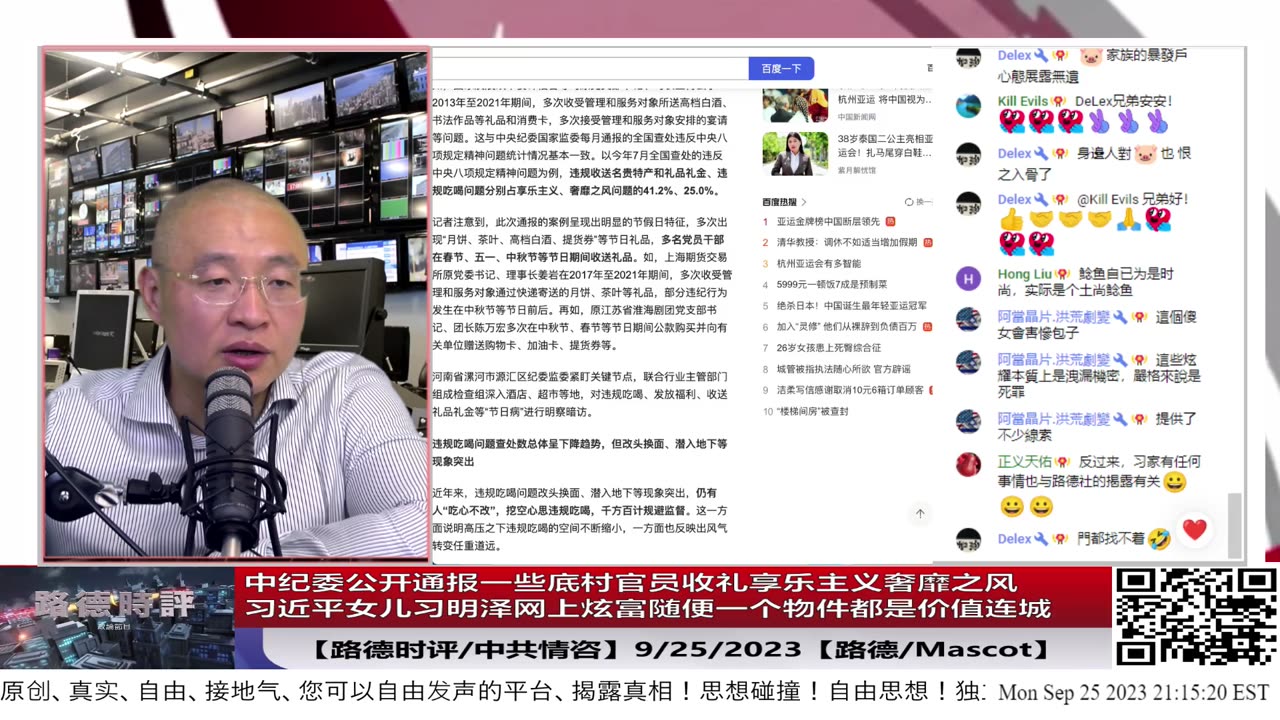Click the Baidu search input field
The image size is (1280, 720).
(x=590, y=69)
